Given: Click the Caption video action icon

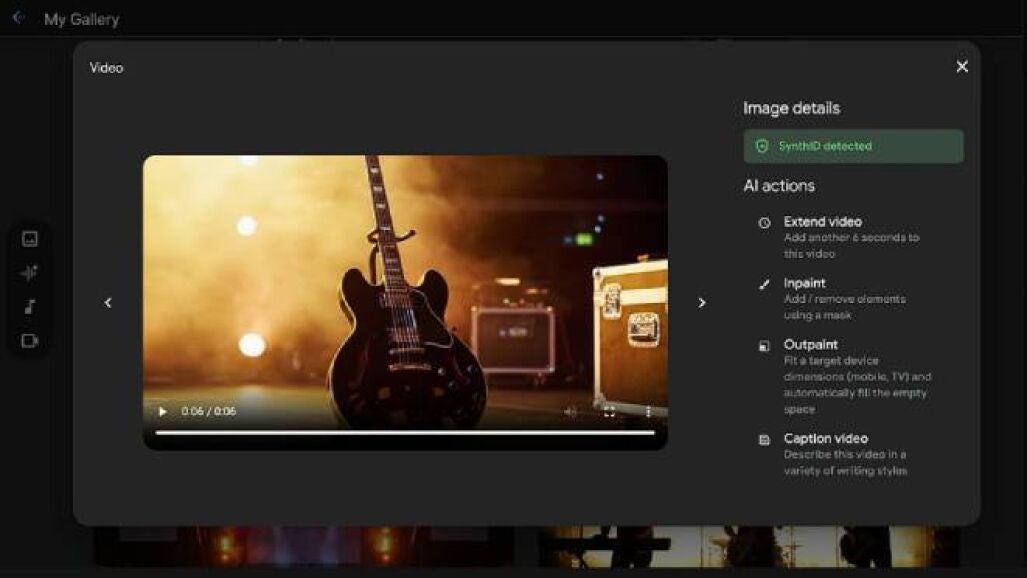Looking at the screenshot, I should pyautogui.click(x=764, y=440).
